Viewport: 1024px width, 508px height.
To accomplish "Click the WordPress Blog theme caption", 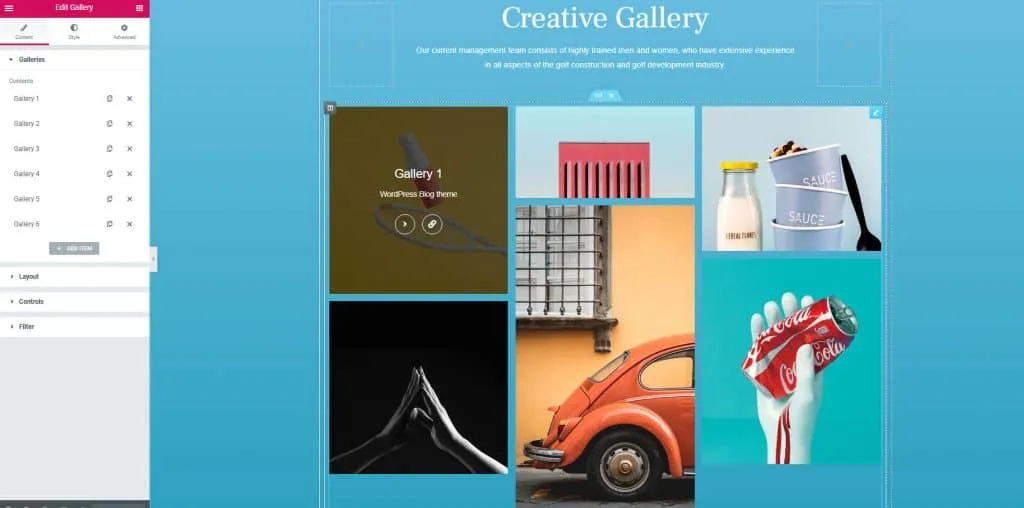I will [418, 195].
